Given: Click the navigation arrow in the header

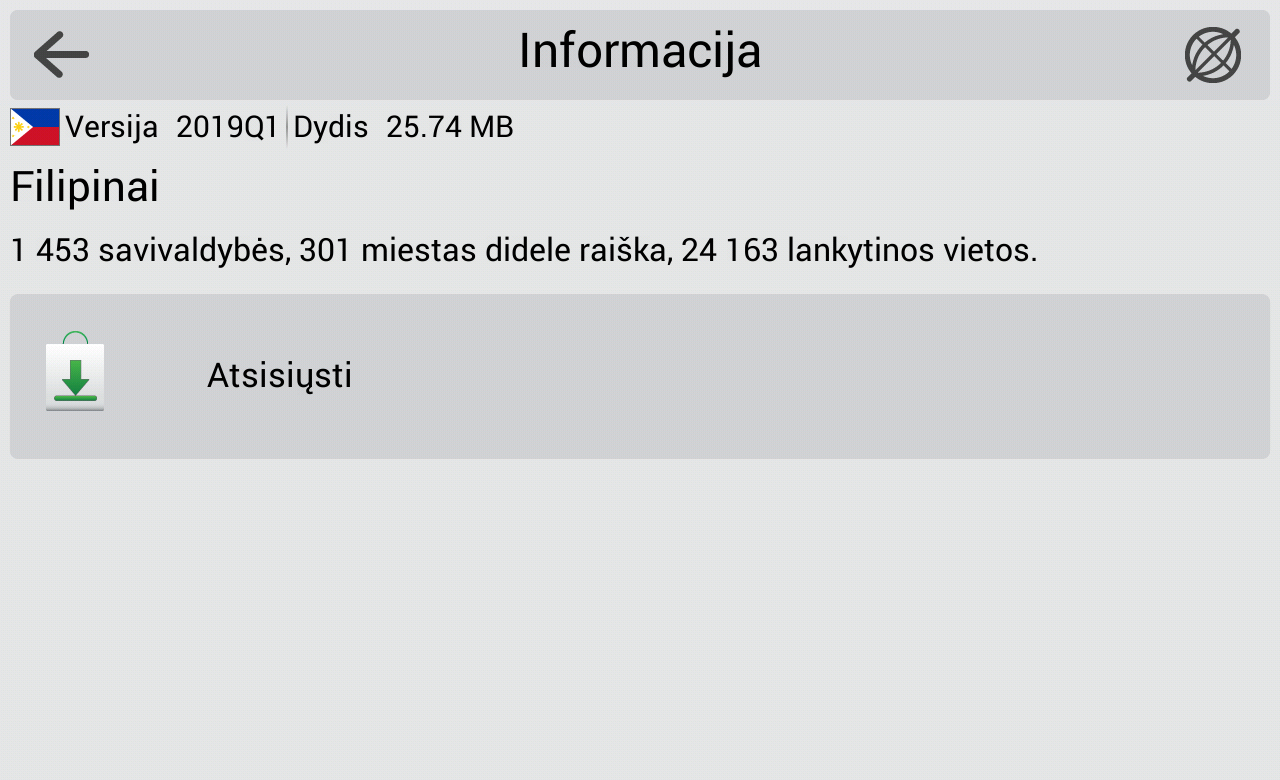Looking at the screenshot, I should (60, 53).
